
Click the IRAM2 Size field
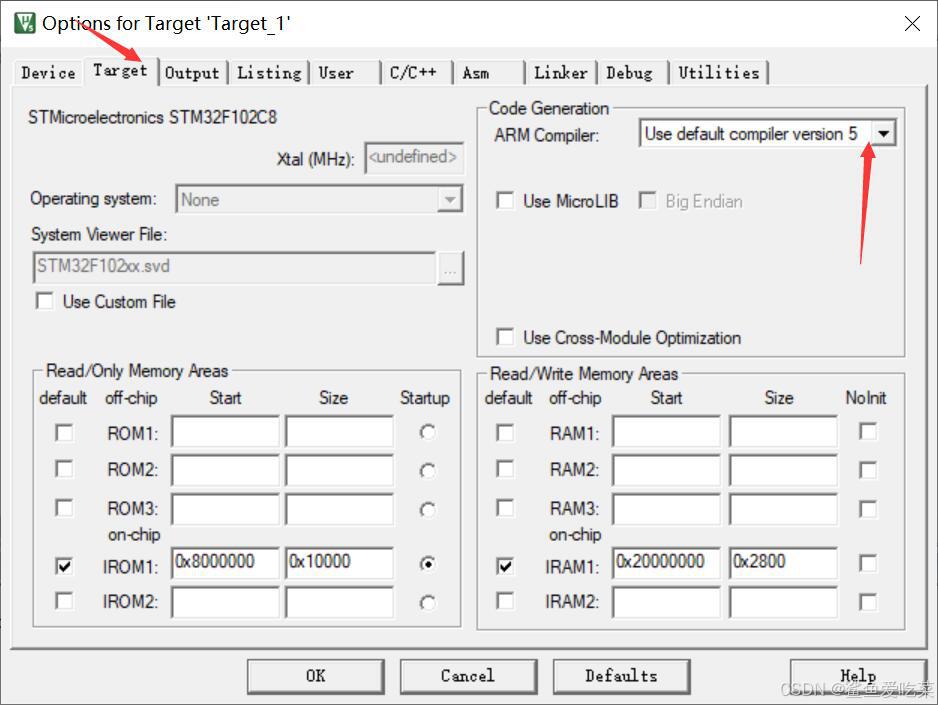[784, 602]
